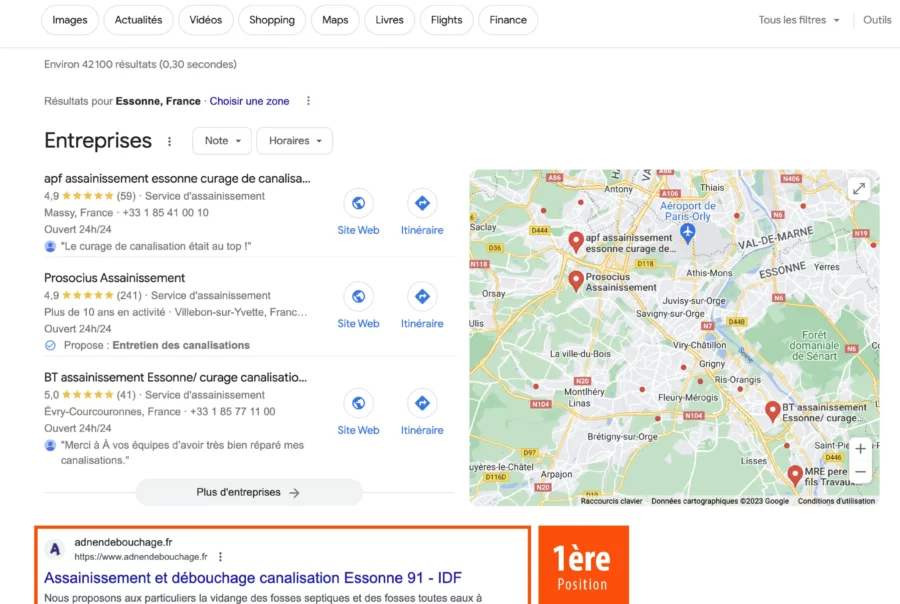Select the Prosocius Assainissement map pin
This screenshot has width=900, height=604.
pyautogui.click(x=576, y=280)
